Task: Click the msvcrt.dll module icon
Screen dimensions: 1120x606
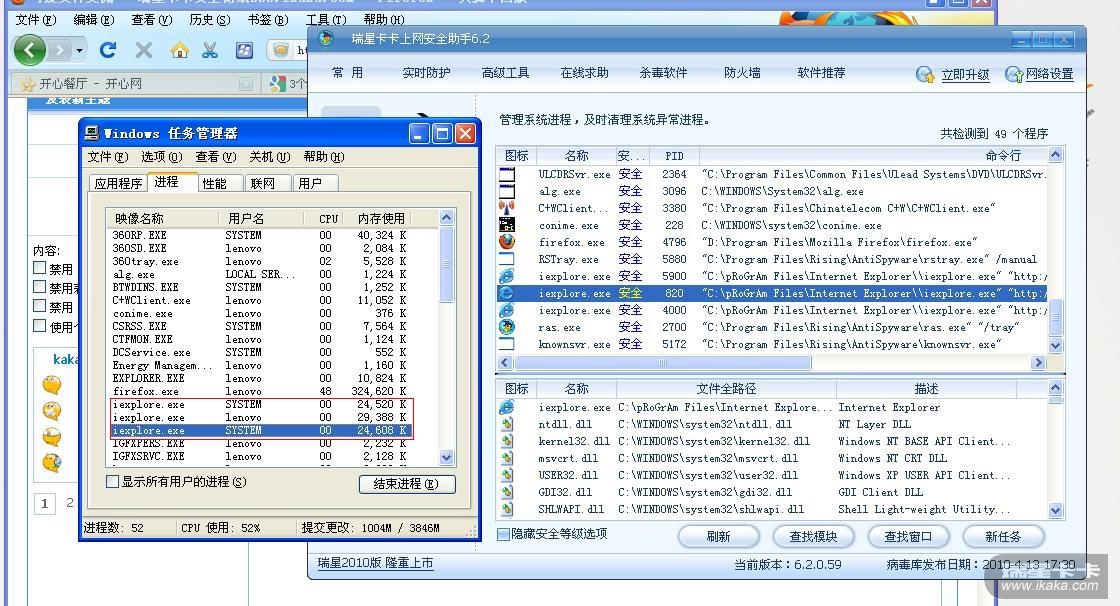Action: click(506, 458)
